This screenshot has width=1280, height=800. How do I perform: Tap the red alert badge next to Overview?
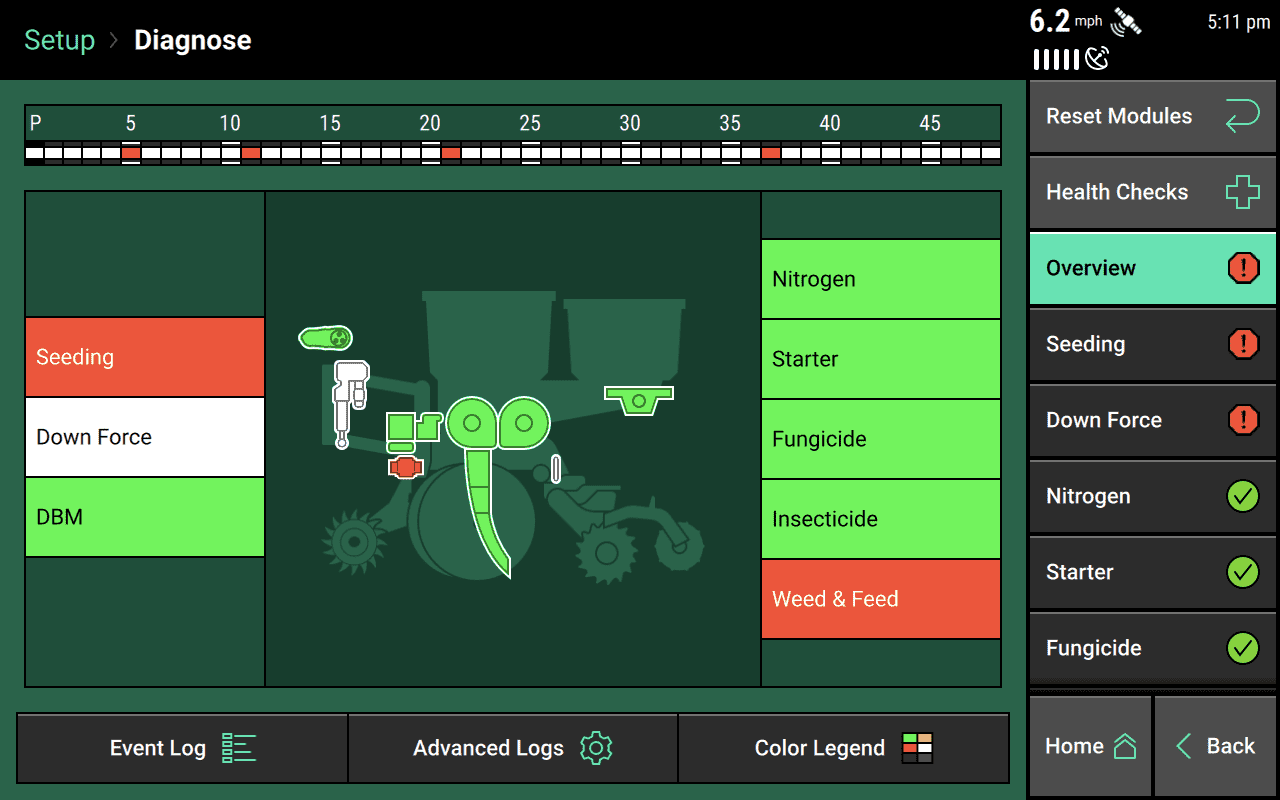(x=1243, y=268)
